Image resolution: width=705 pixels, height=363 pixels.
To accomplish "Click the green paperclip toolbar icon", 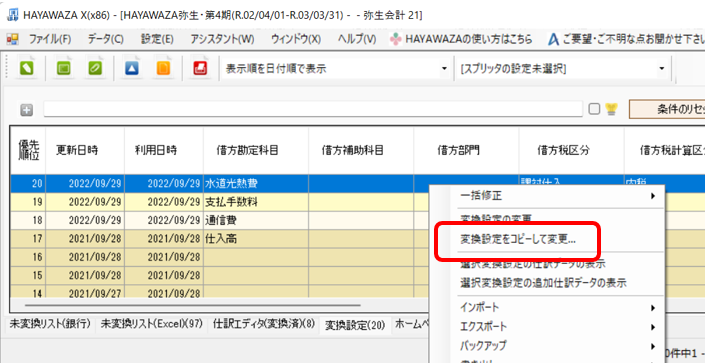I will [x=95, y=68].
